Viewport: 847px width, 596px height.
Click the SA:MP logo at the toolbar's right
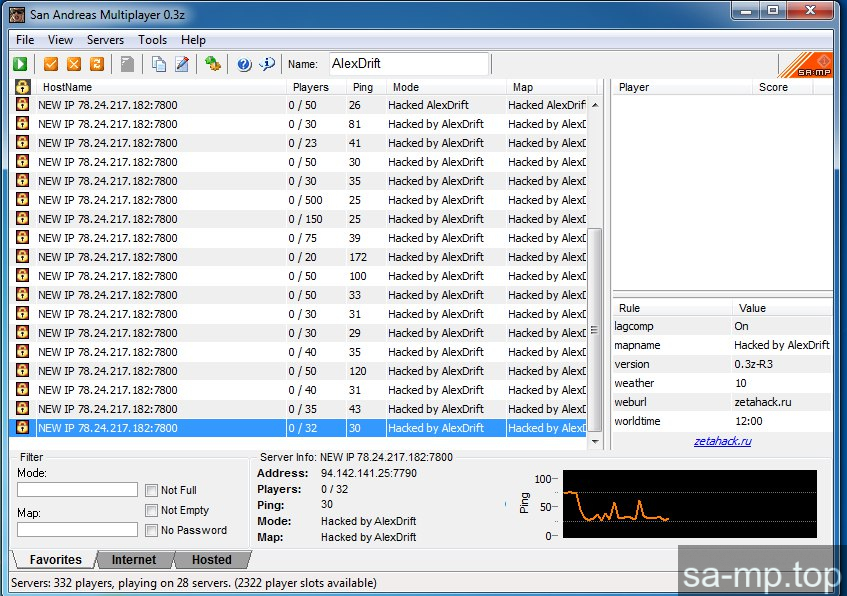tap(806, 65)
